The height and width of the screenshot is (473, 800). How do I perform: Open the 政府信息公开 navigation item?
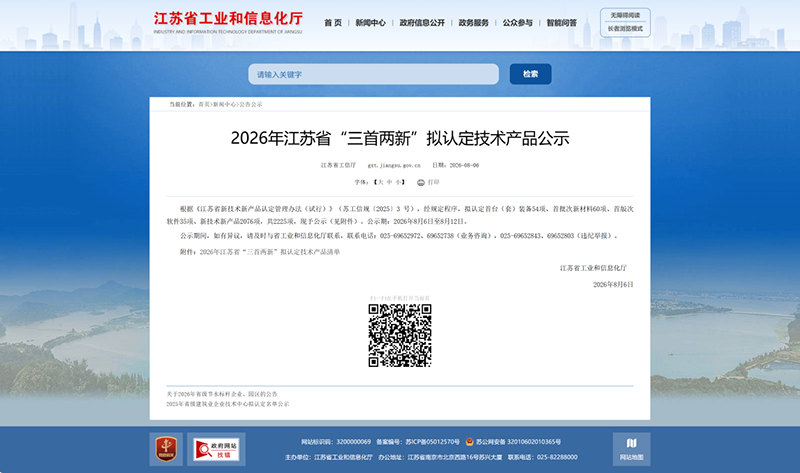[422, 23]
